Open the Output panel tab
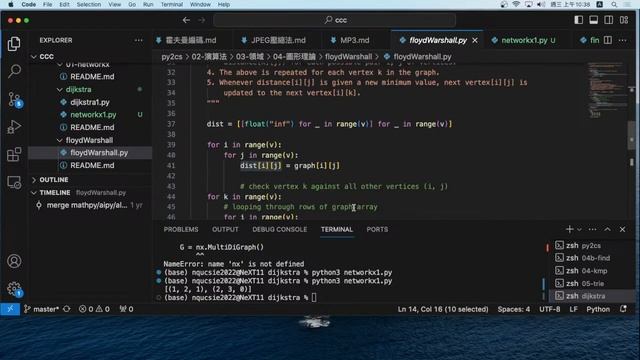The width and height of the screenshot is (640, 360). 225,229
